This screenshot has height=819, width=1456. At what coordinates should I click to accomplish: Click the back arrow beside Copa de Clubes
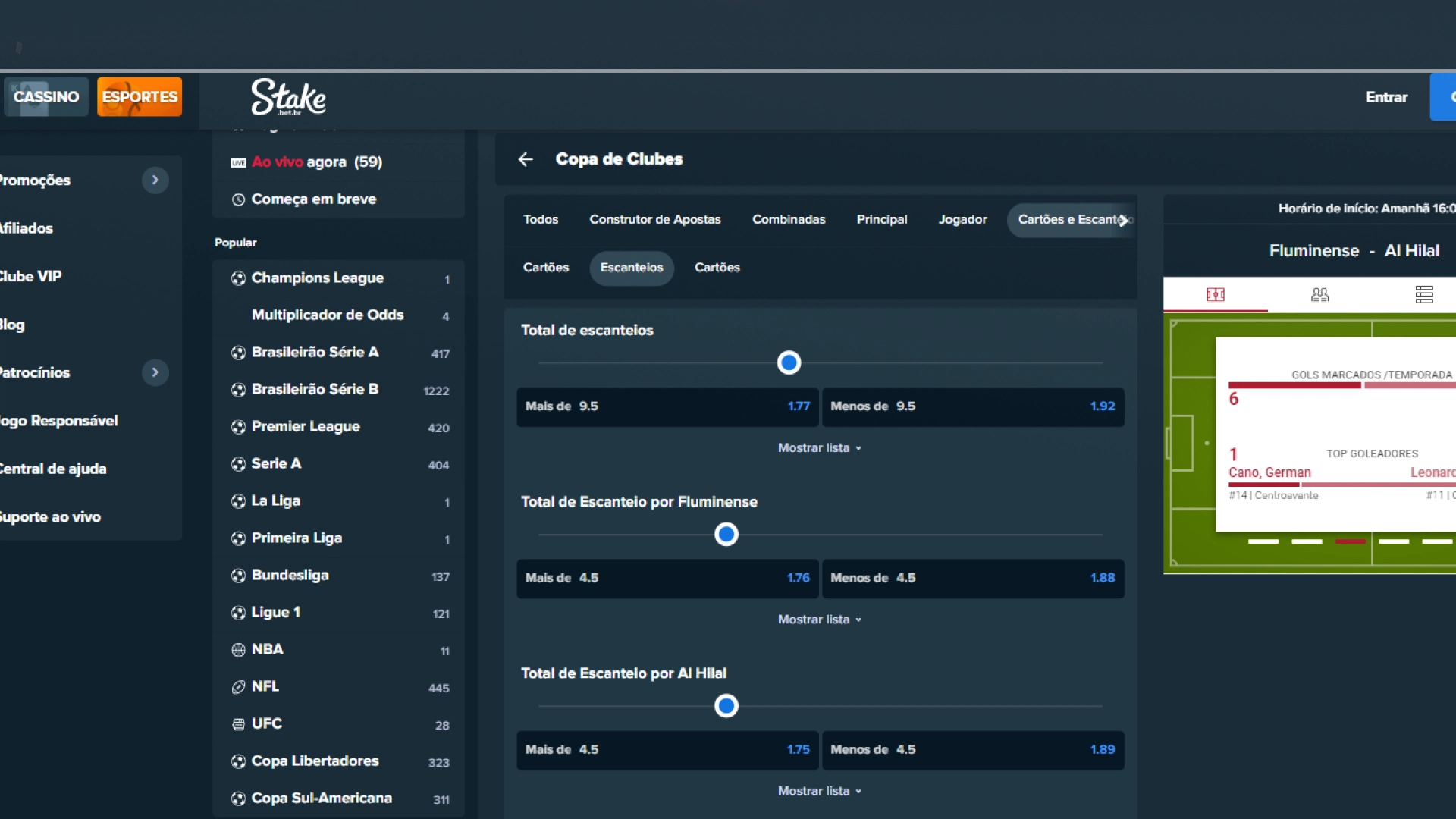[526, 159]
